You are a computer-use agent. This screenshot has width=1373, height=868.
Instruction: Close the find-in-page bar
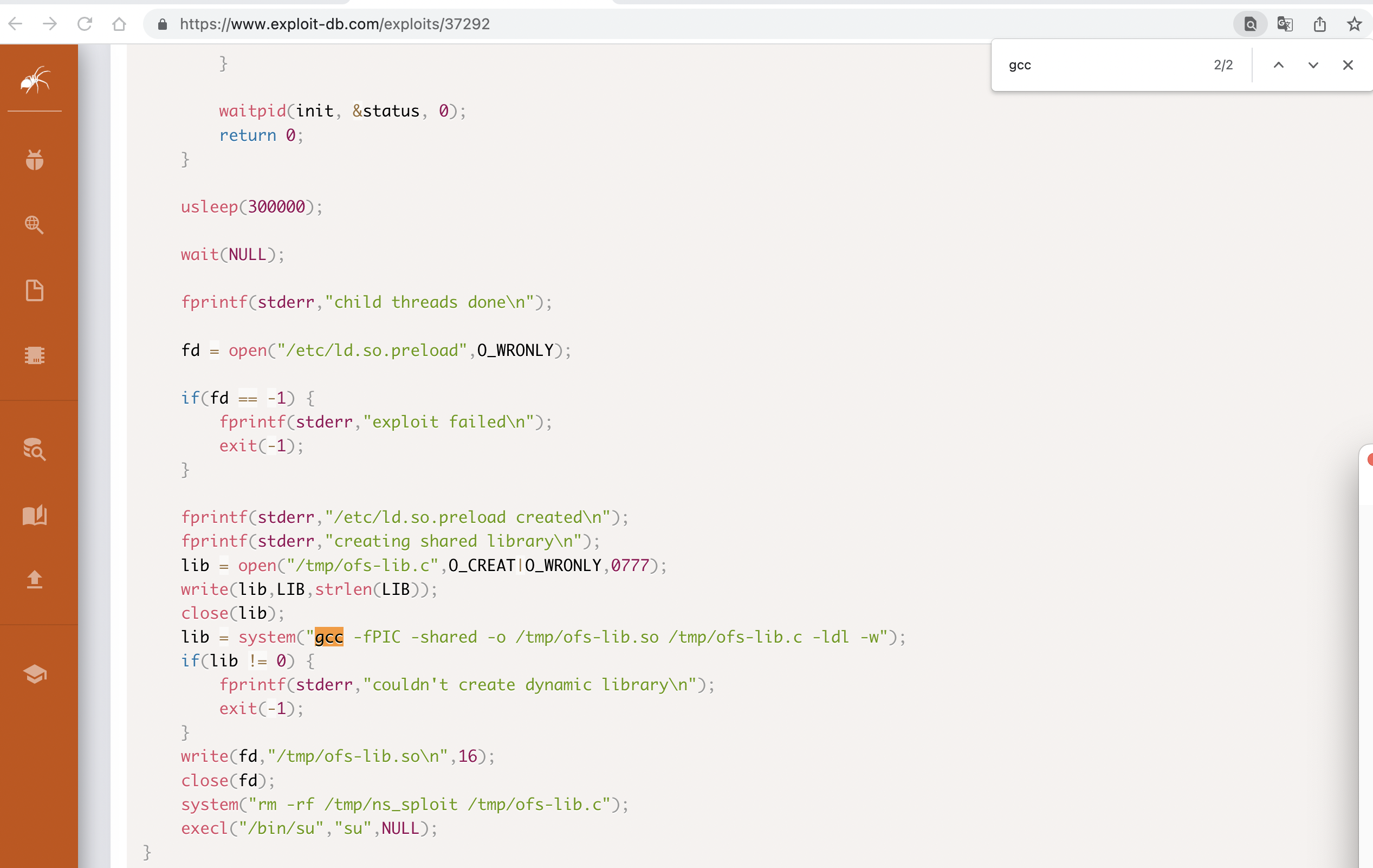1348,65
